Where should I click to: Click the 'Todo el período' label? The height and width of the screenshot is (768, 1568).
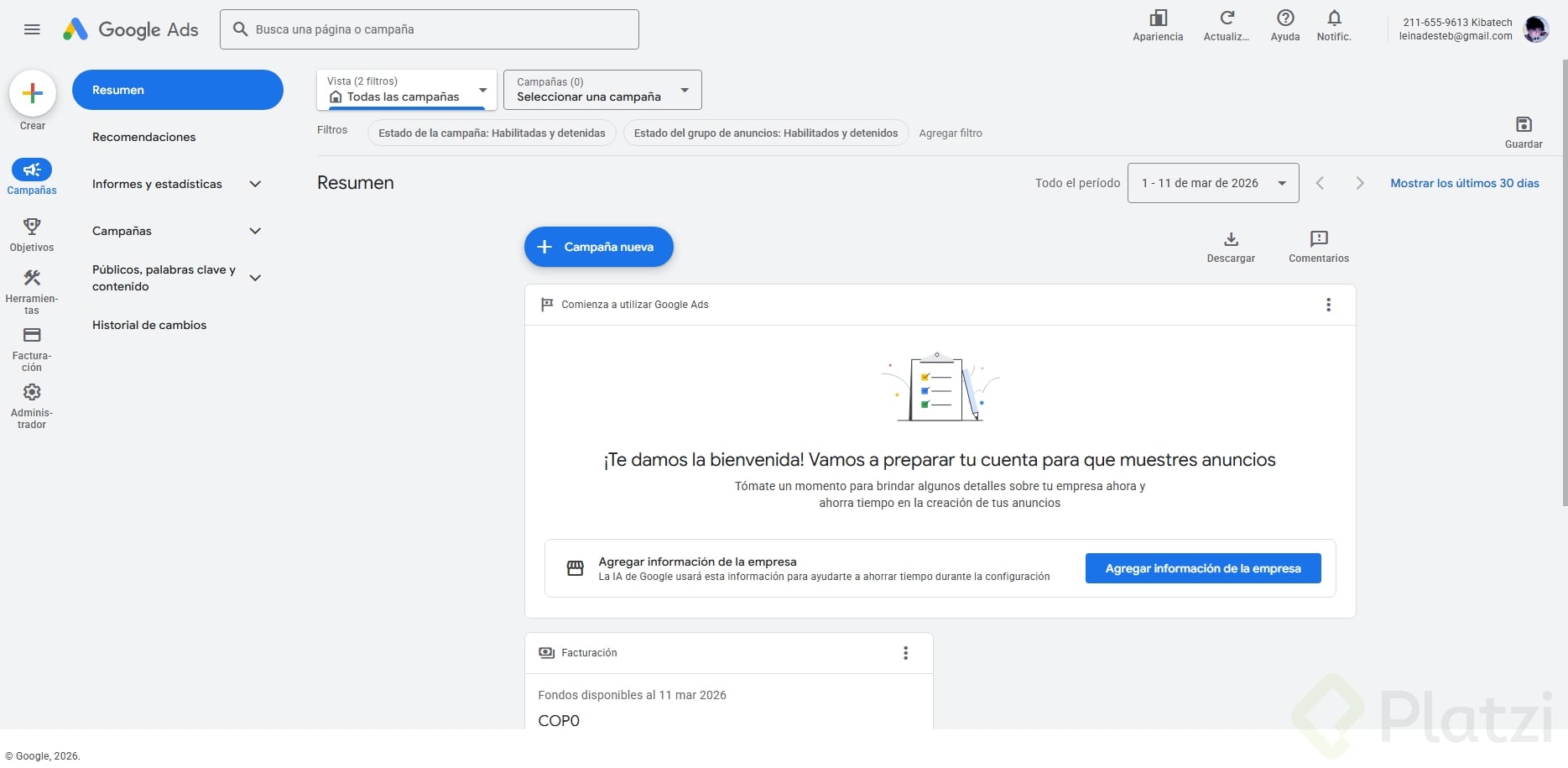[x=1077, y=183]
